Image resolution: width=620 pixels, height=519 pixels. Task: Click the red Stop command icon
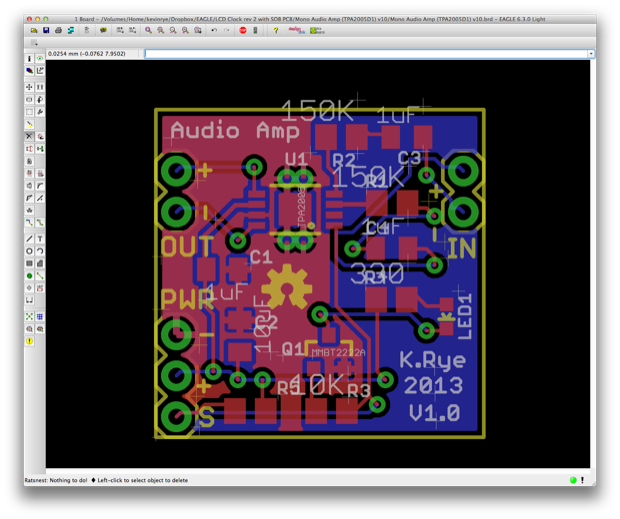tap(243, 30)
